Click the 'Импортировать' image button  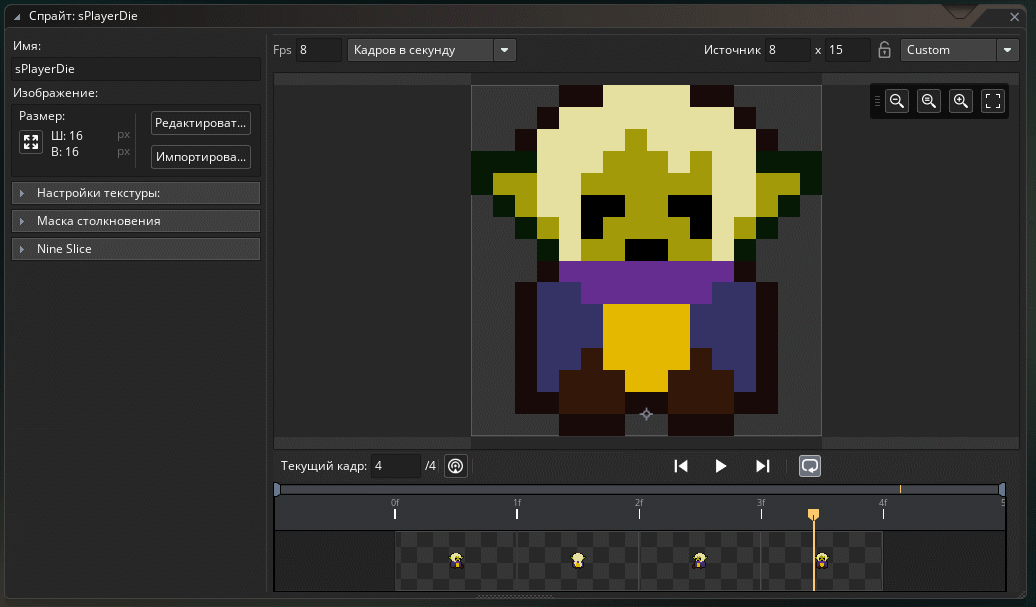201,157
